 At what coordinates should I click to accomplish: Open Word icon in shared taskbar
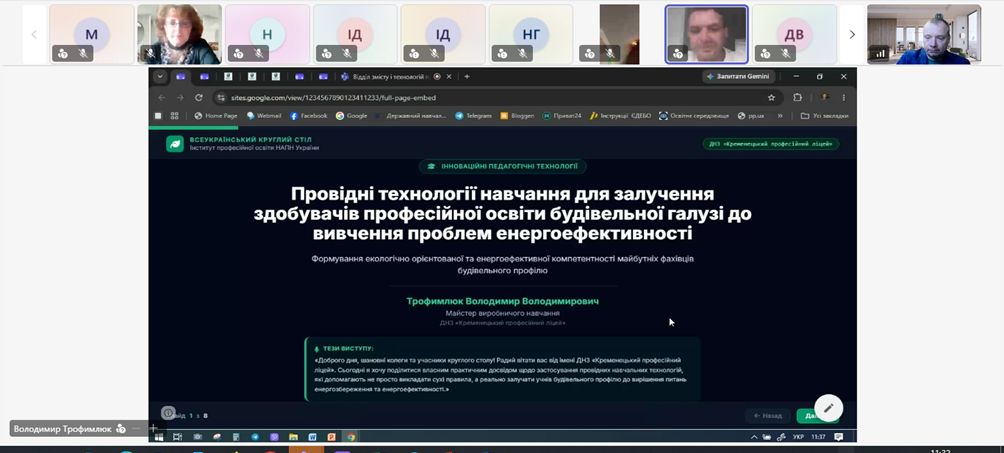312,437
